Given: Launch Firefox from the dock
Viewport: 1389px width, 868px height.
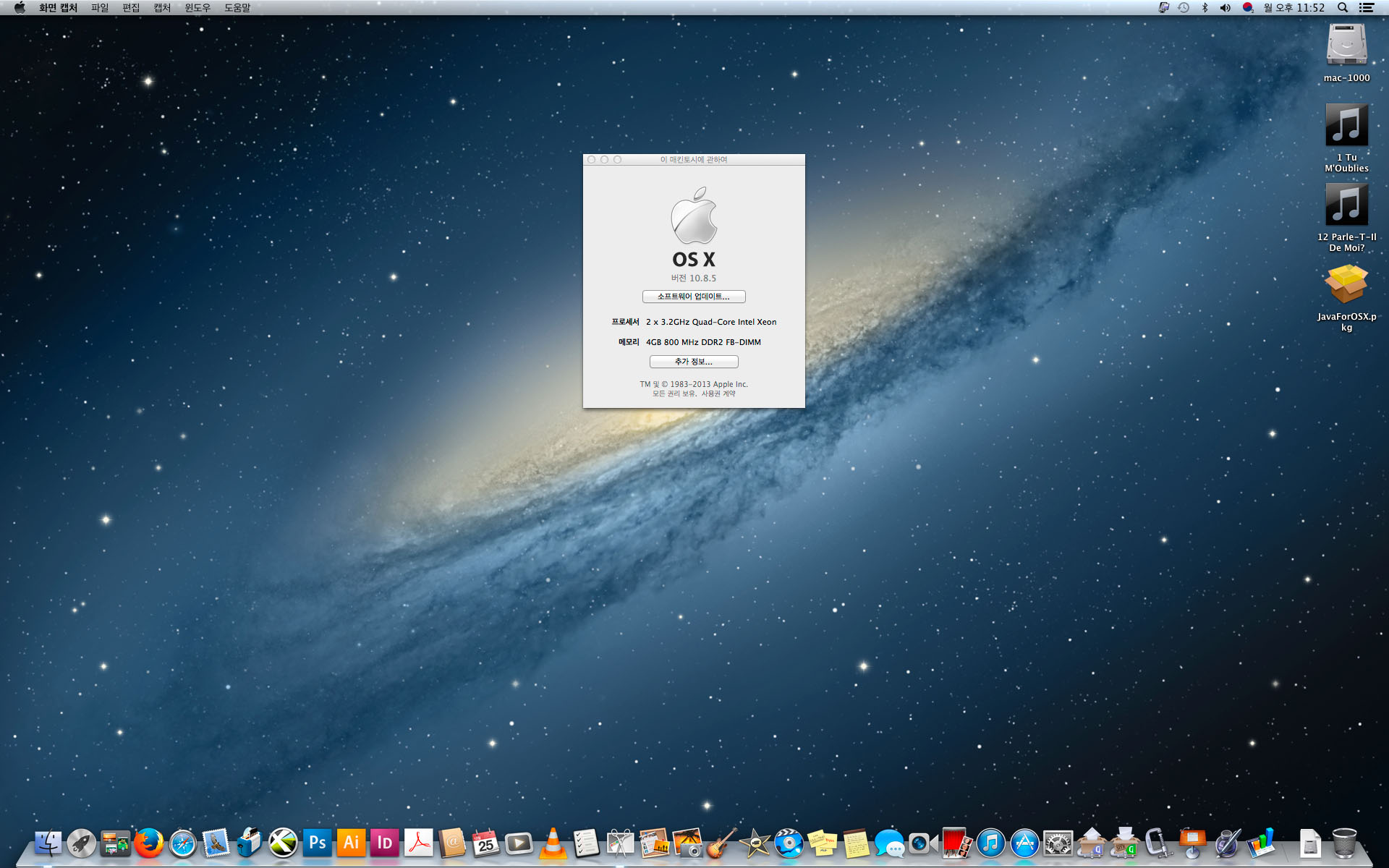Looking at the screenshot, I should [x=149, y=843].
